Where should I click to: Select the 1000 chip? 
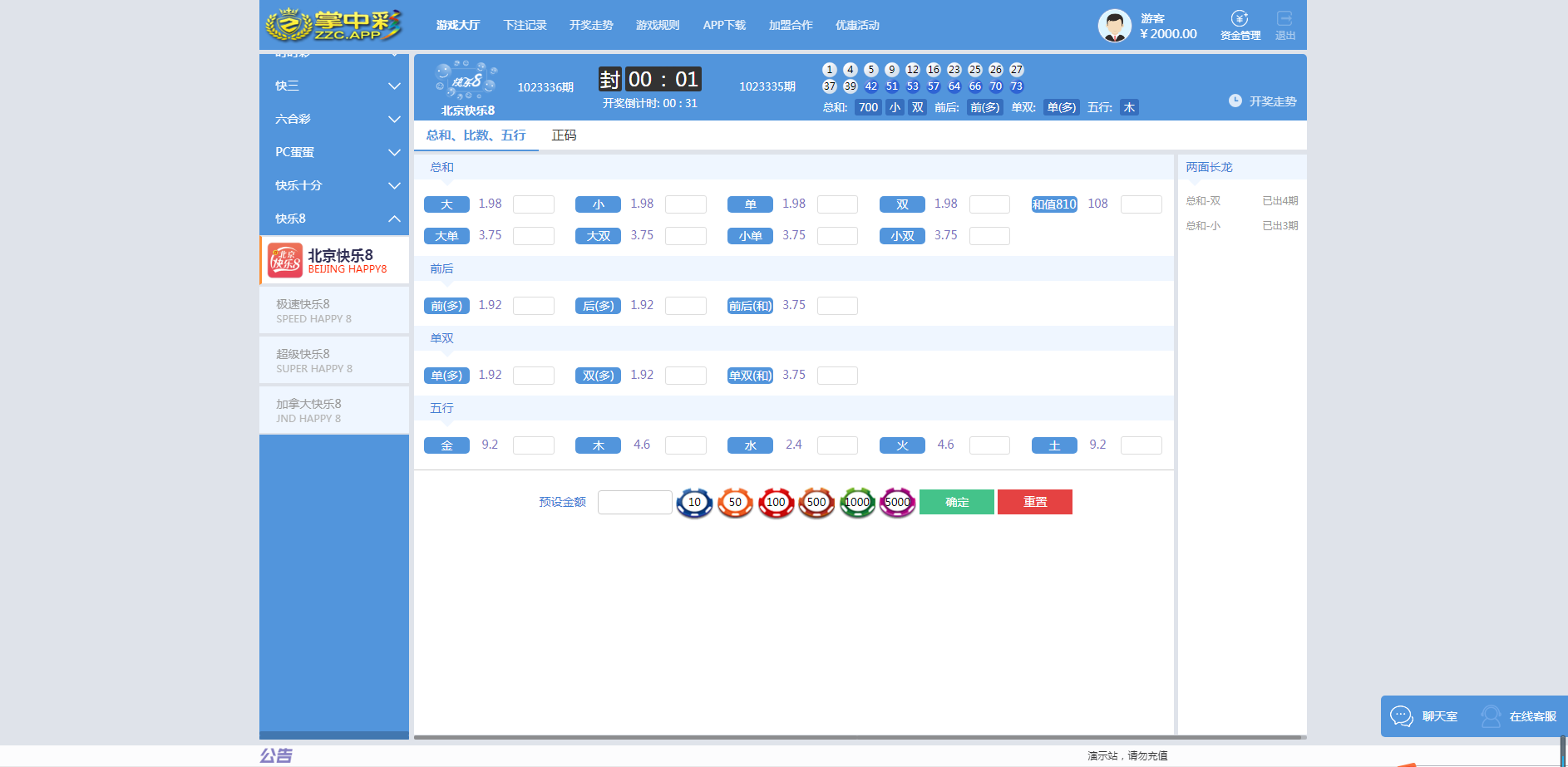coord(857,502)
